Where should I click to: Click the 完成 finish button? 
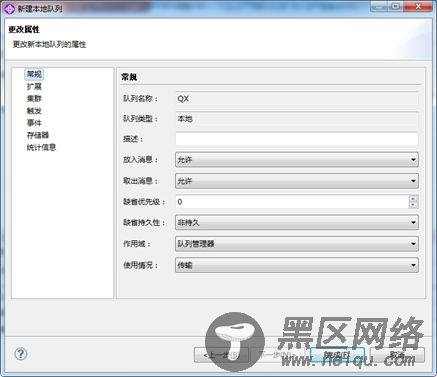click(x=337, y=355)
